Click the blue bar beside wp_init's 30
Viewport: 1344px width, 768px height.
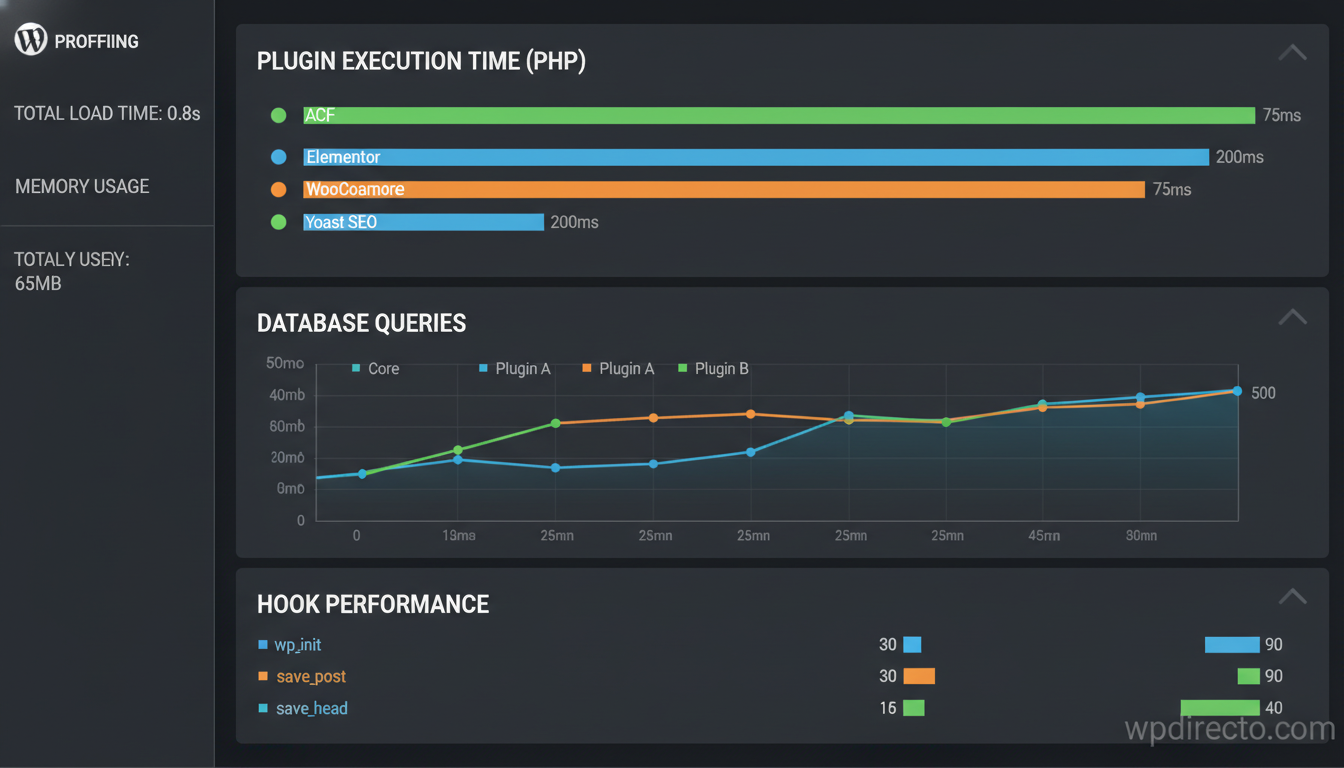[912, 645]
